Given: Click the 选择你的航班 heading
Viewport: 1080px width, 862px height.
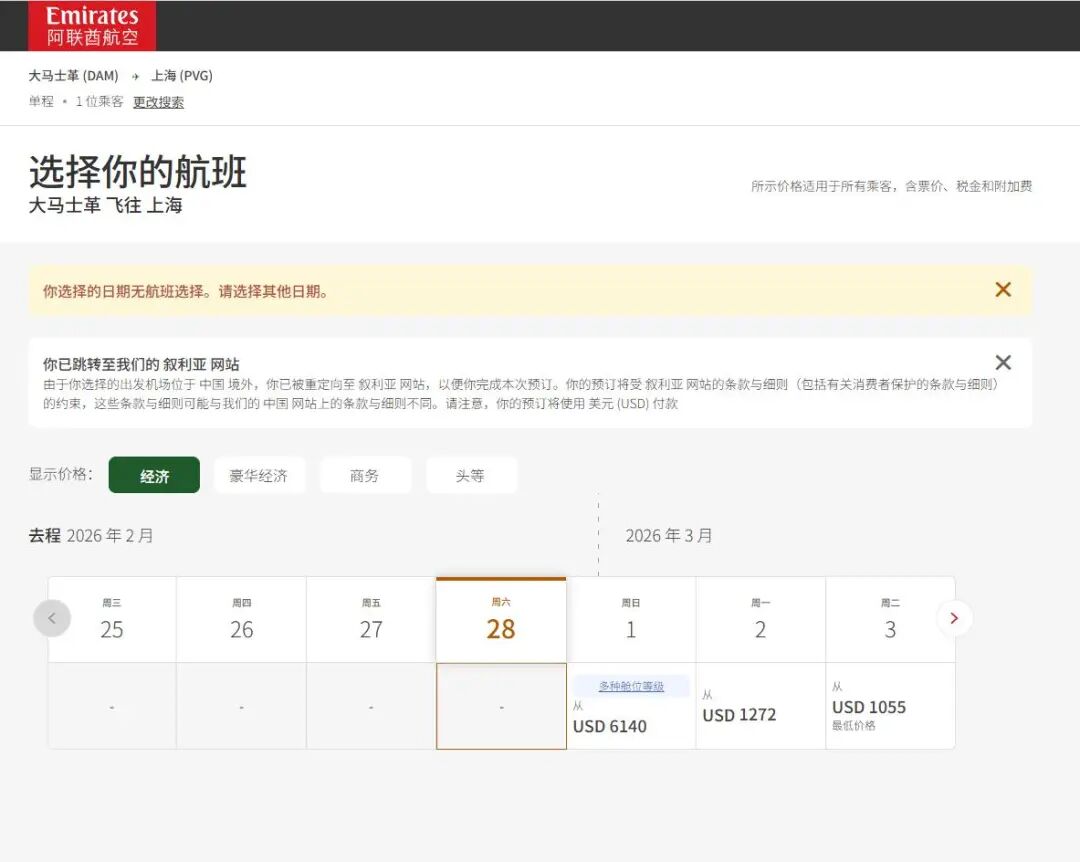Looking at the screenshot, I should click(138, 172).
